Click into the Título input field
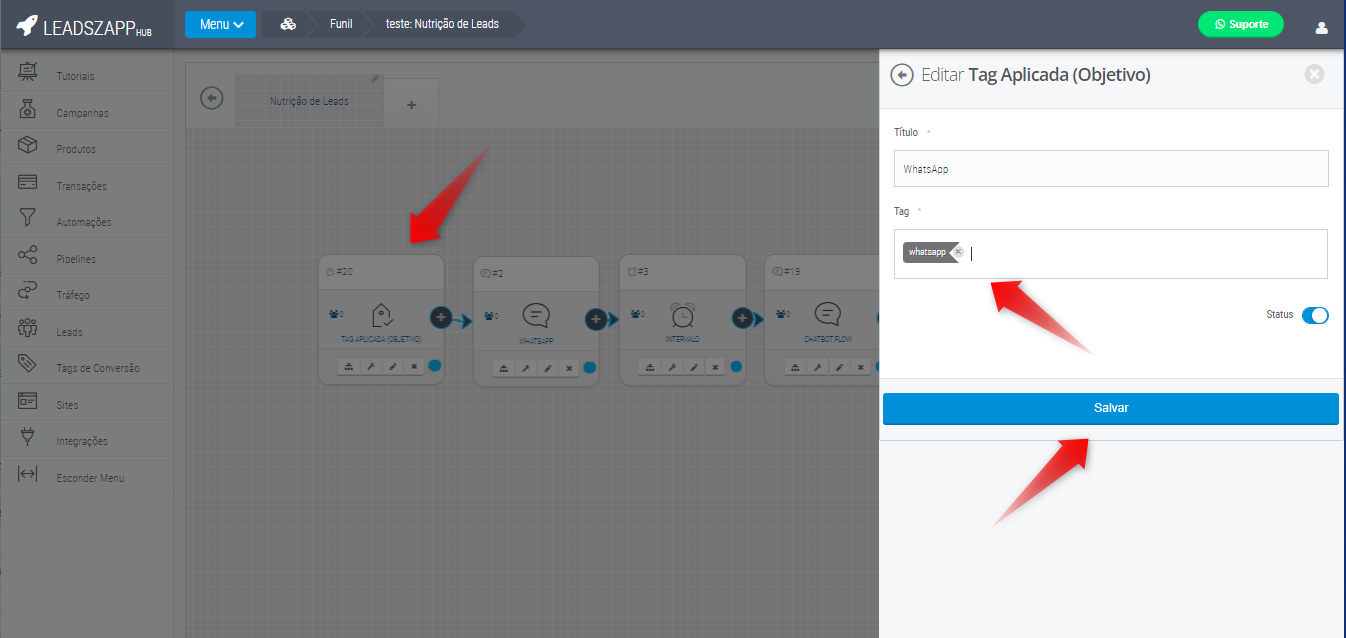Viewport: 1346px width, 638px height. [x=1110, y=169]
